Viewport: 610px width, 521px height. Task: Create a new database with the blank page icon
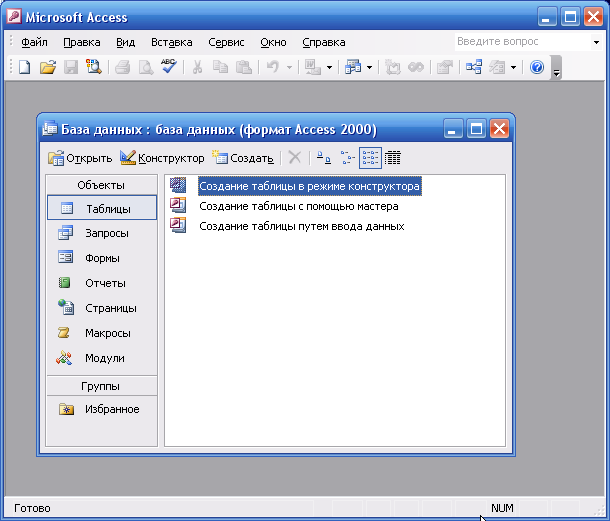[x=25, y=67]
